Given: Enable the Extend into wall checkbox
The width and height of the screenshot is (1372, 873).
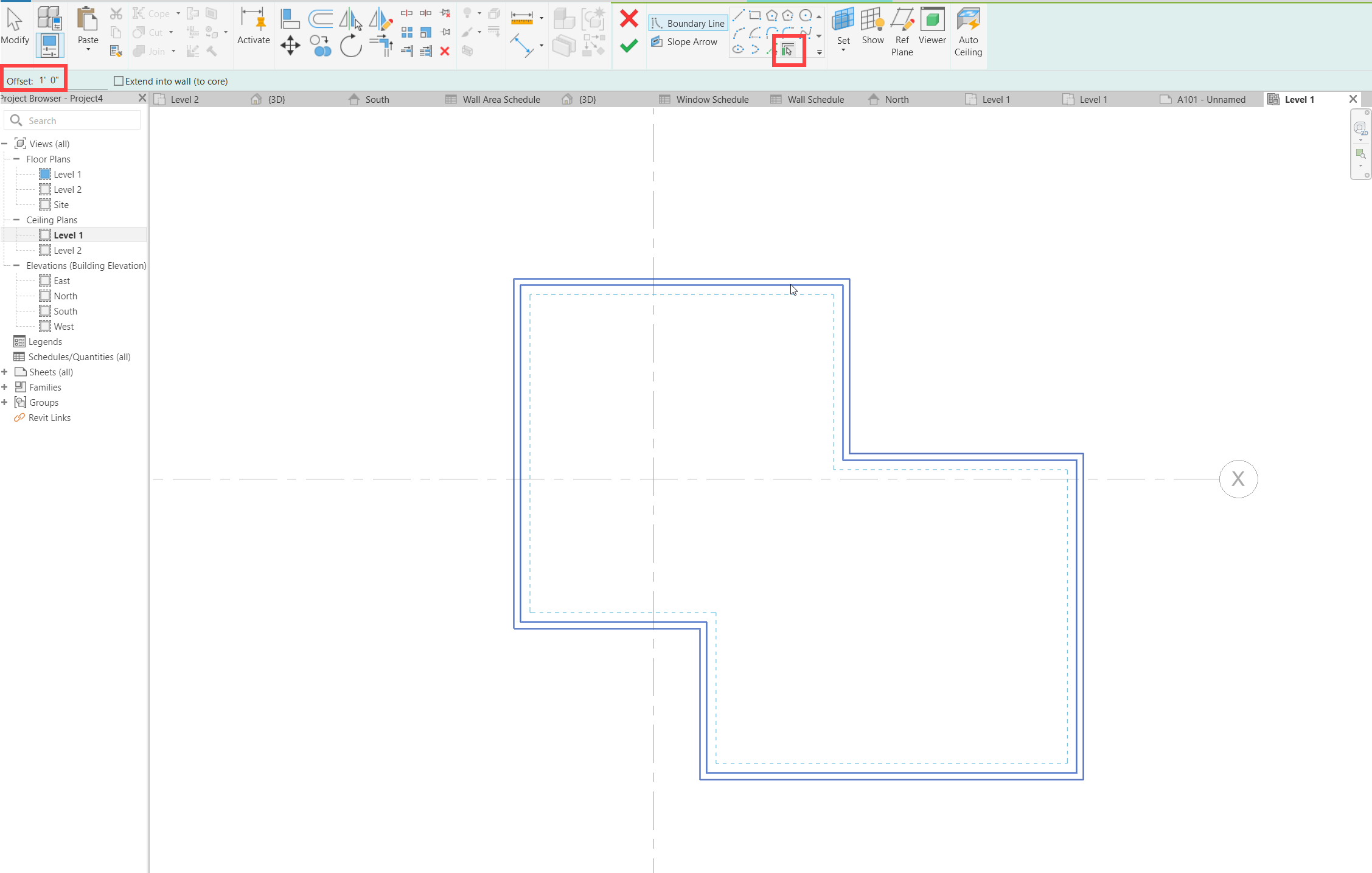Looking at the screenshot, I should (119, 80).
